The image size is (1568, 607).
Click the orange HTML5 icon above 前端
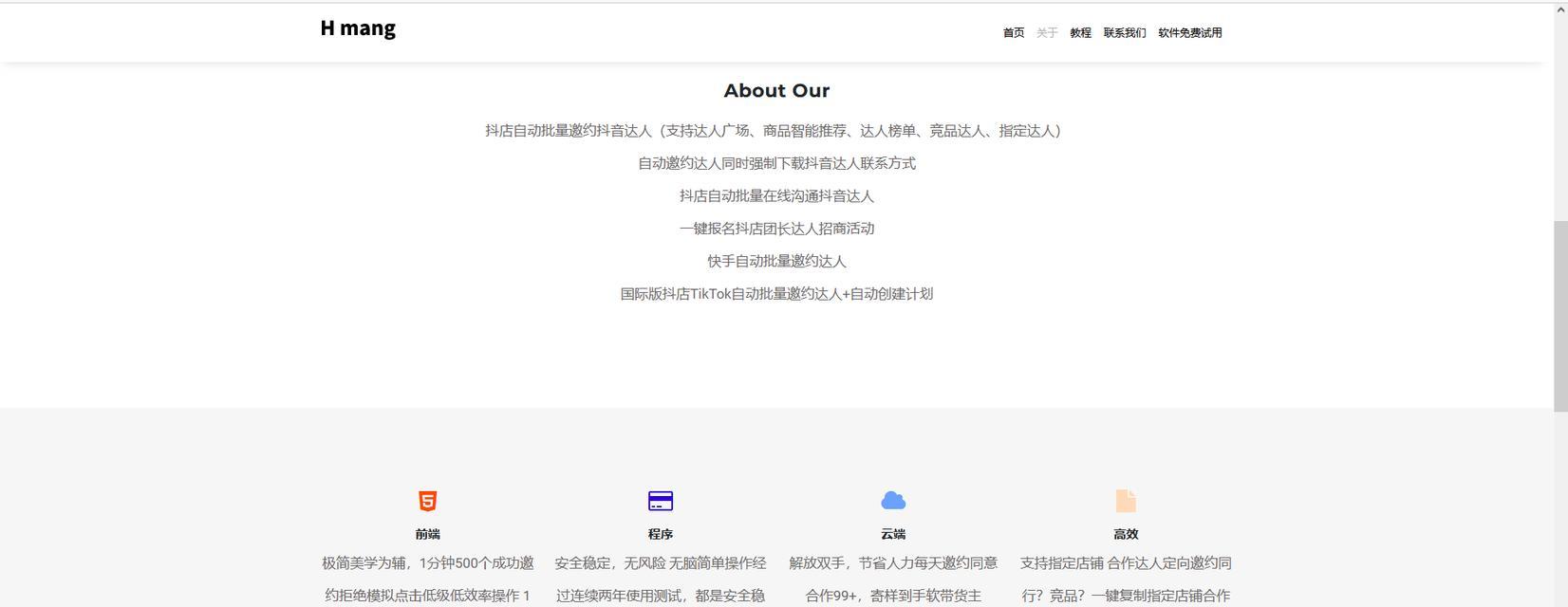coord(427,501)
